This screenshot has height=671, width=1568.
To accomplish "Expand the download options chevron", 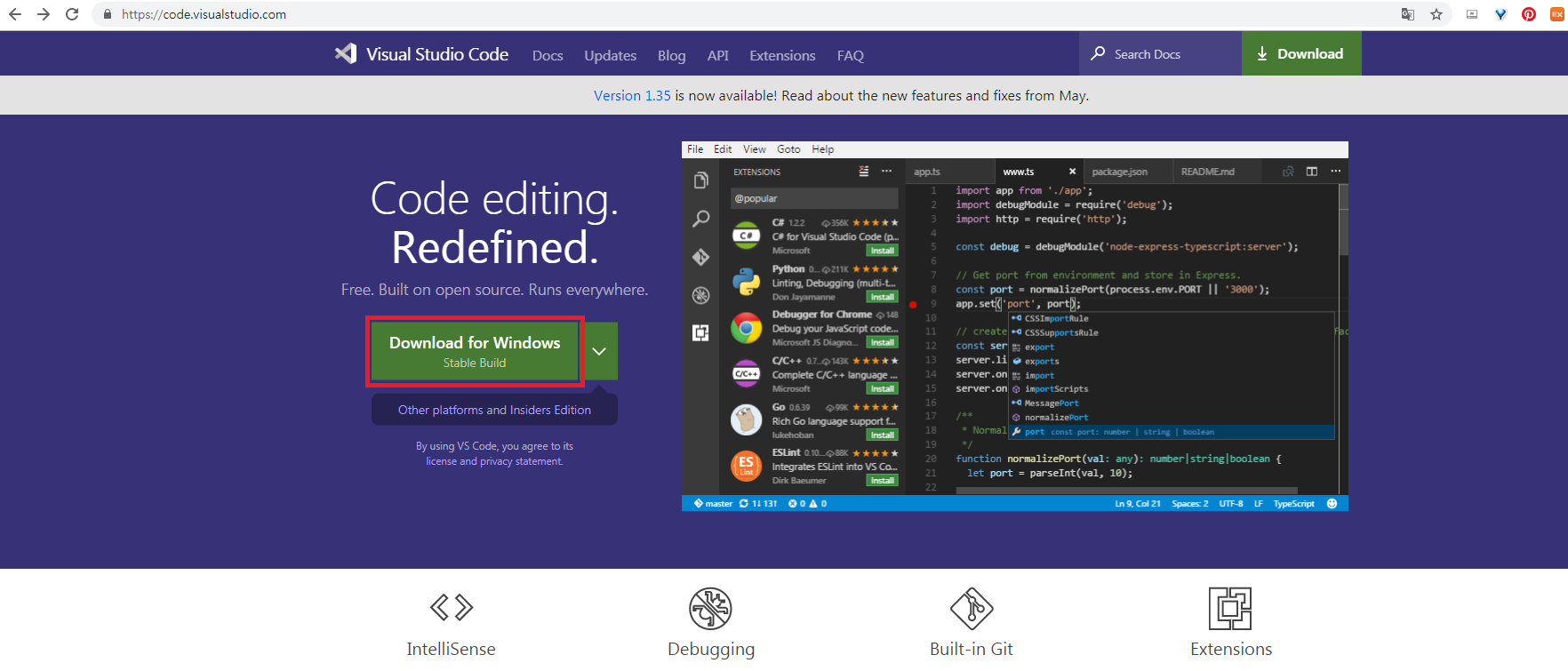I will point(599,351).
